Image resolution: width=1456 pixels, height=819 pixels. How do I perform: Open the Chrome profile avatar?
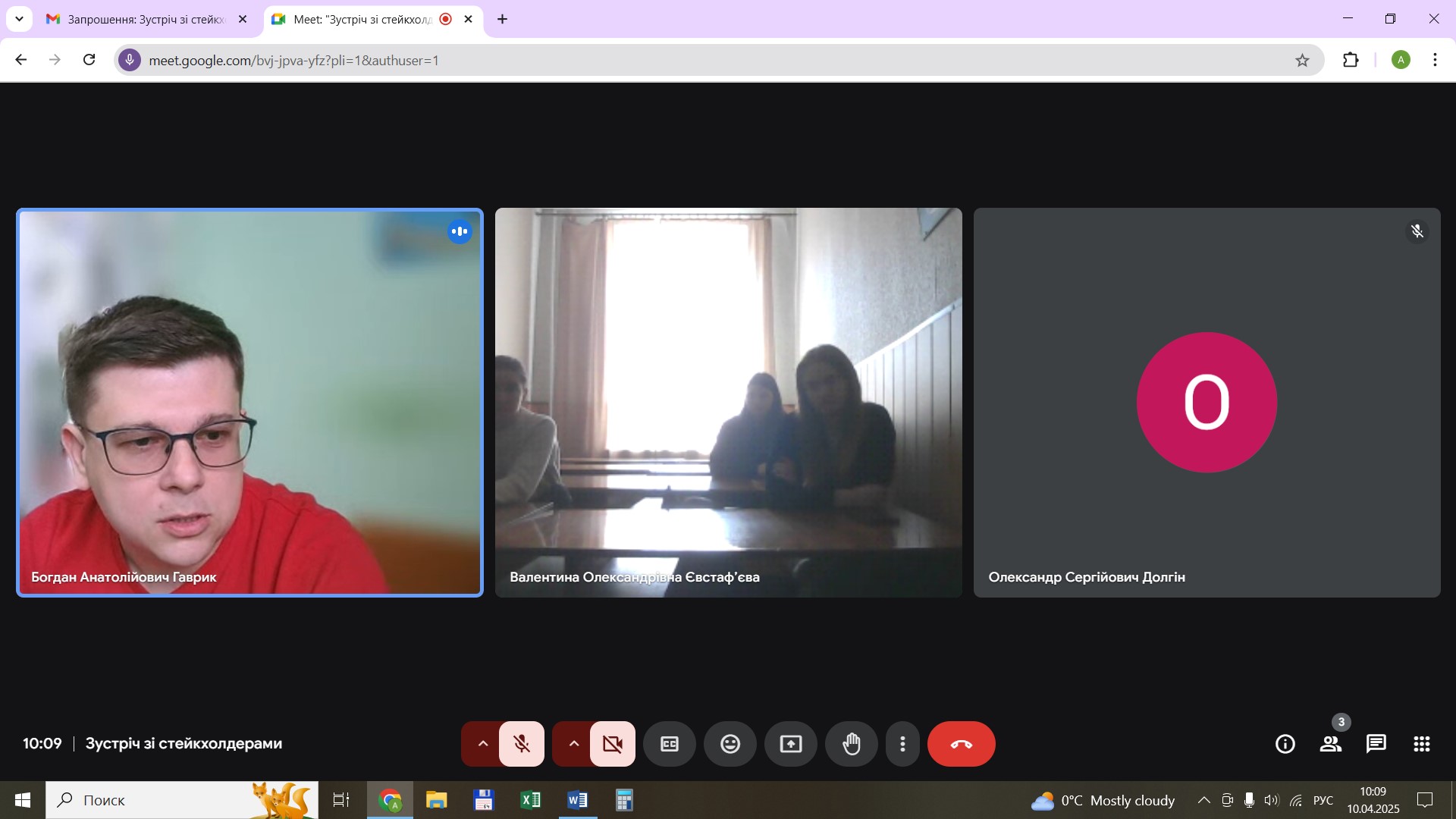click(x=1401, y=60)
